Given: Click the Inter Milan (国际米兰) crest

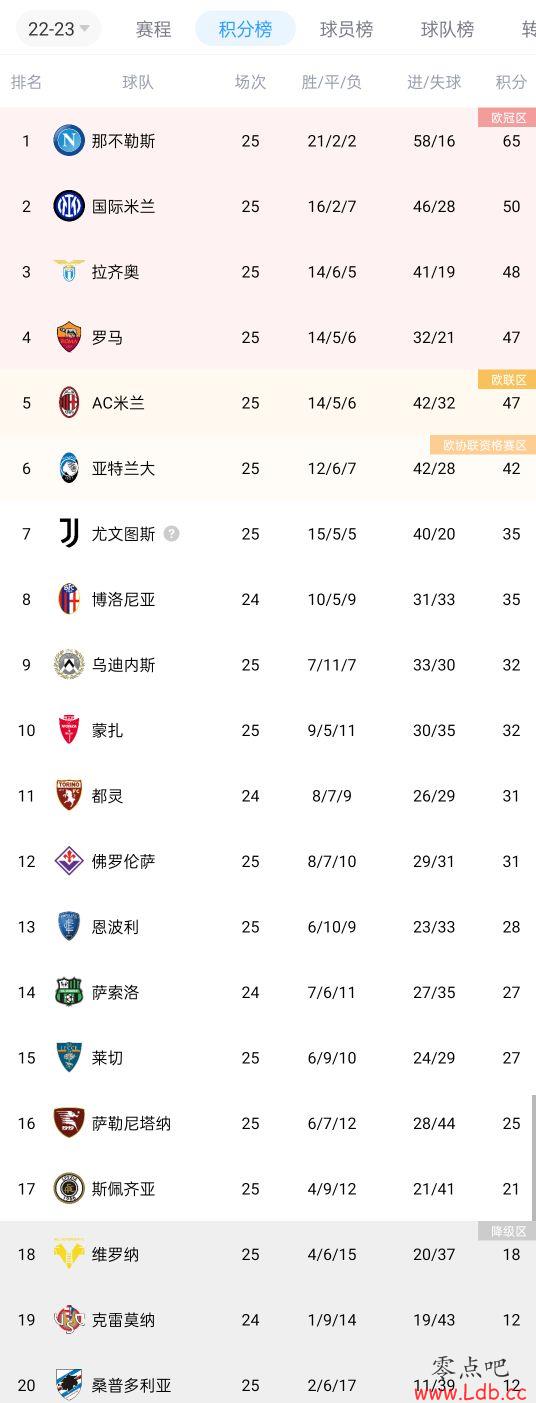Looking at the screenshot, I should click(69, 206).
